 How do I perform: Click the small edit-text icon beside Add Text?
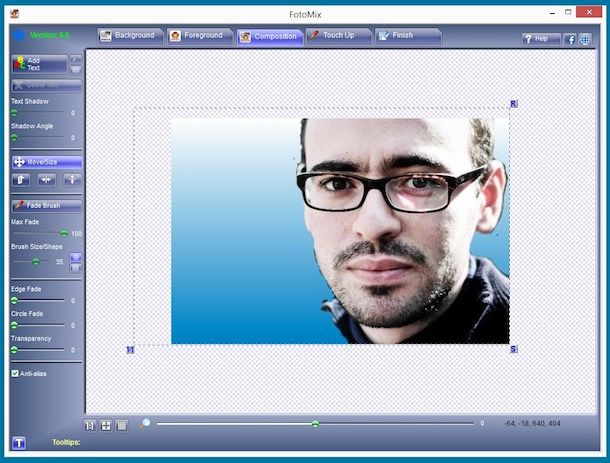click(x=76, y=60)
